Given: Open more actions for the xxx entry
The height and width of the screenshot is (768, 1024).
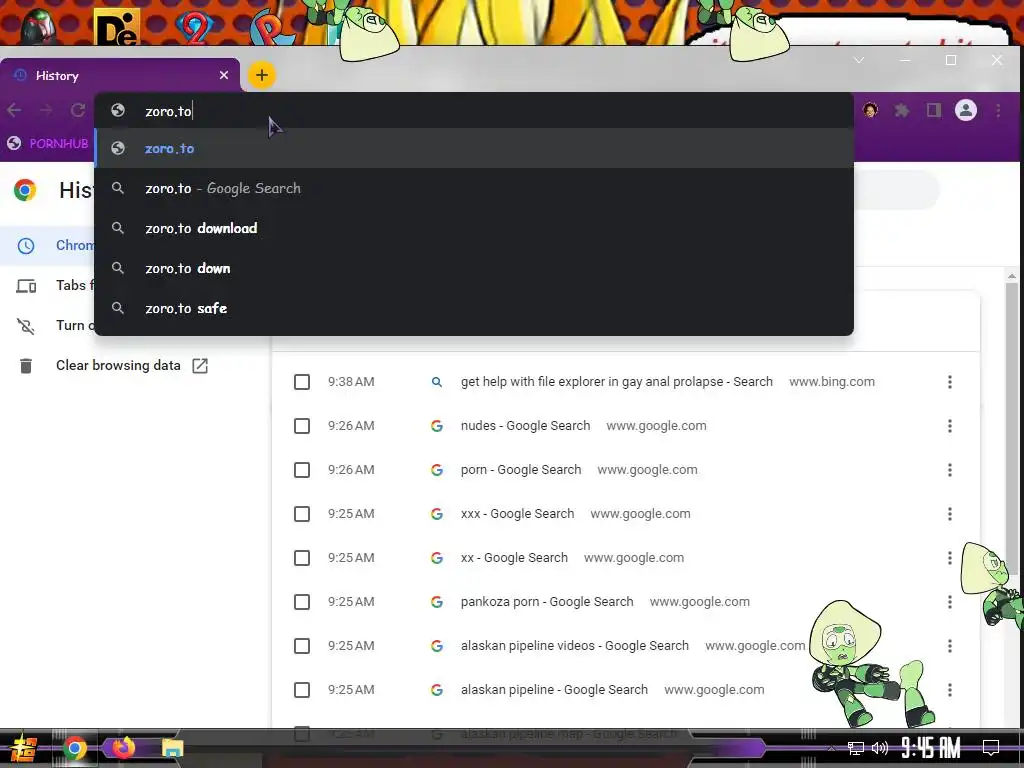Looking at the screenshot, I should click(x=950, y=514).
